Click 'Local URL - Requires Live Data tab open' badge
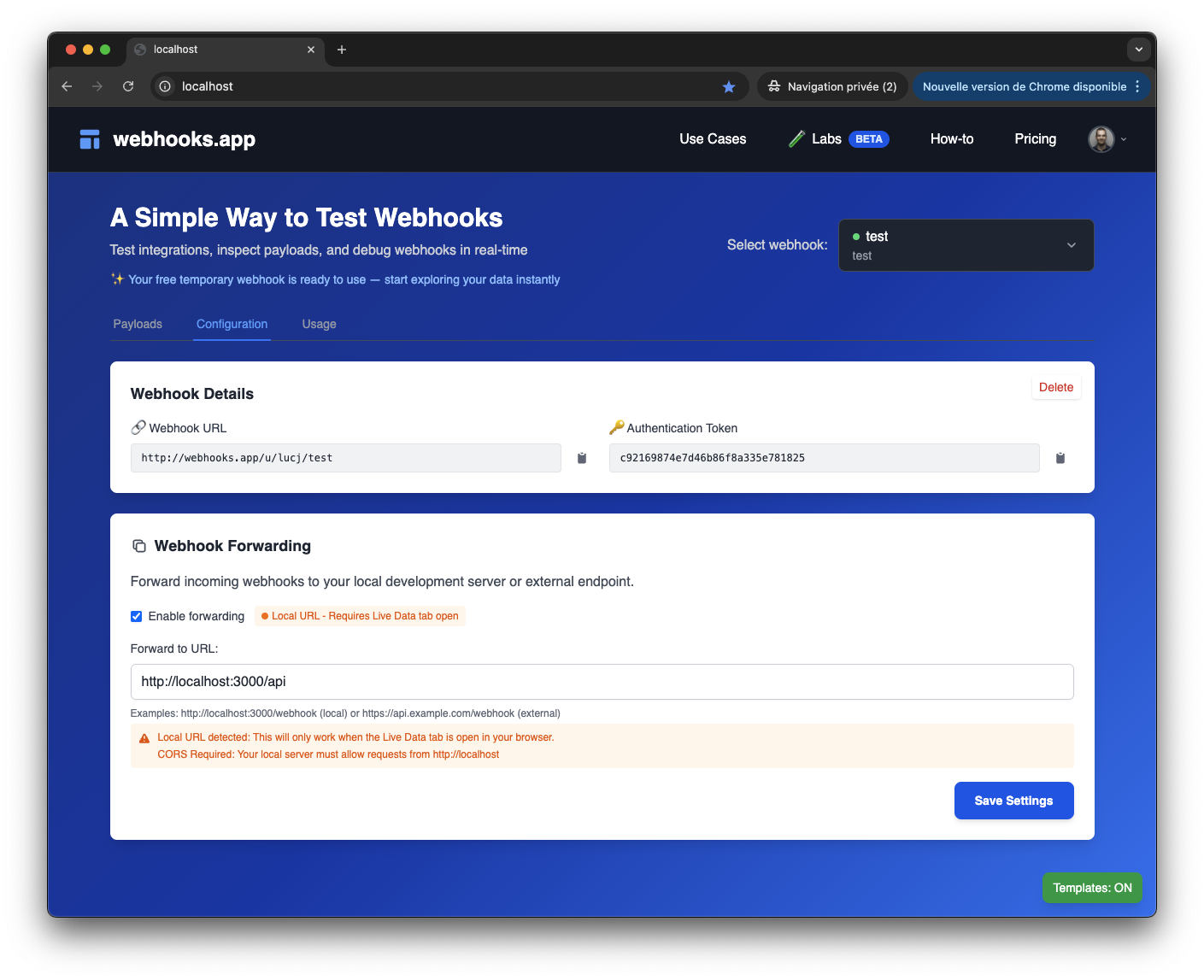1204x980 pixels. [x=360, y=616]
